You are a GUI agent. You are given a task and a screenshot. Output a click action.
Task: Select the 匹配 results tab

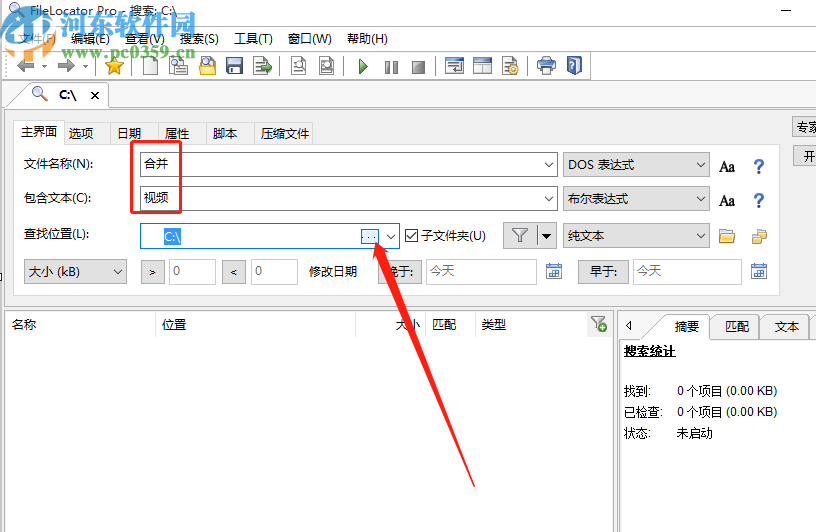737,326
